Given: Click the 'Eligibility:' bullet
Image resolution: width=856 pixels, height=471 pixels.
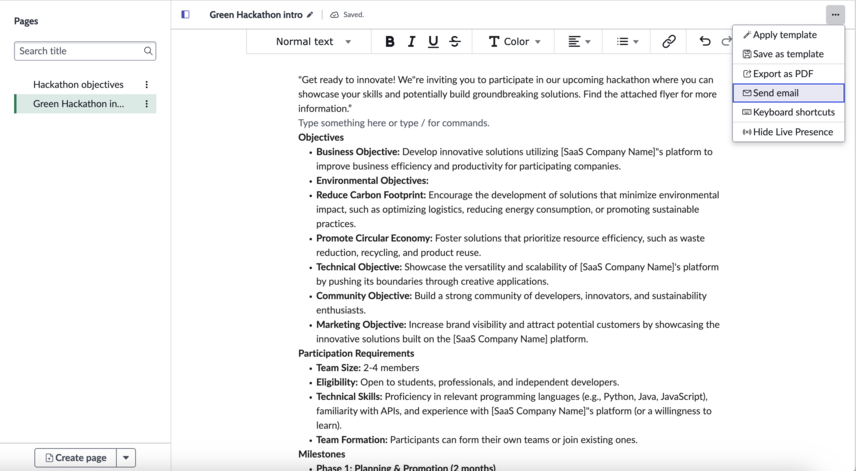Looking at the screenshot, I should (x=337, y=382).
